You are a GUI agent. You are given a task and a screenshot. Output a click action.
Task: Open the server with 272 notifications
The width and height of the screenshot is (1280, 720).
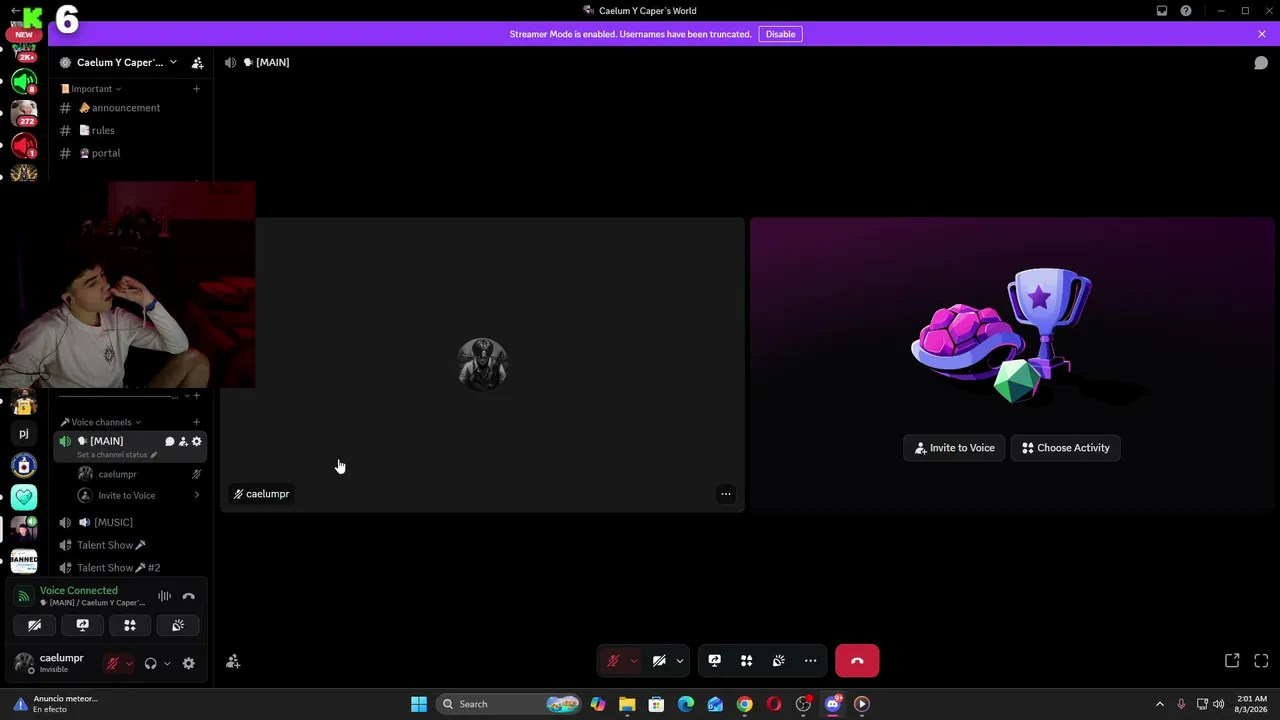coord(24,113)
